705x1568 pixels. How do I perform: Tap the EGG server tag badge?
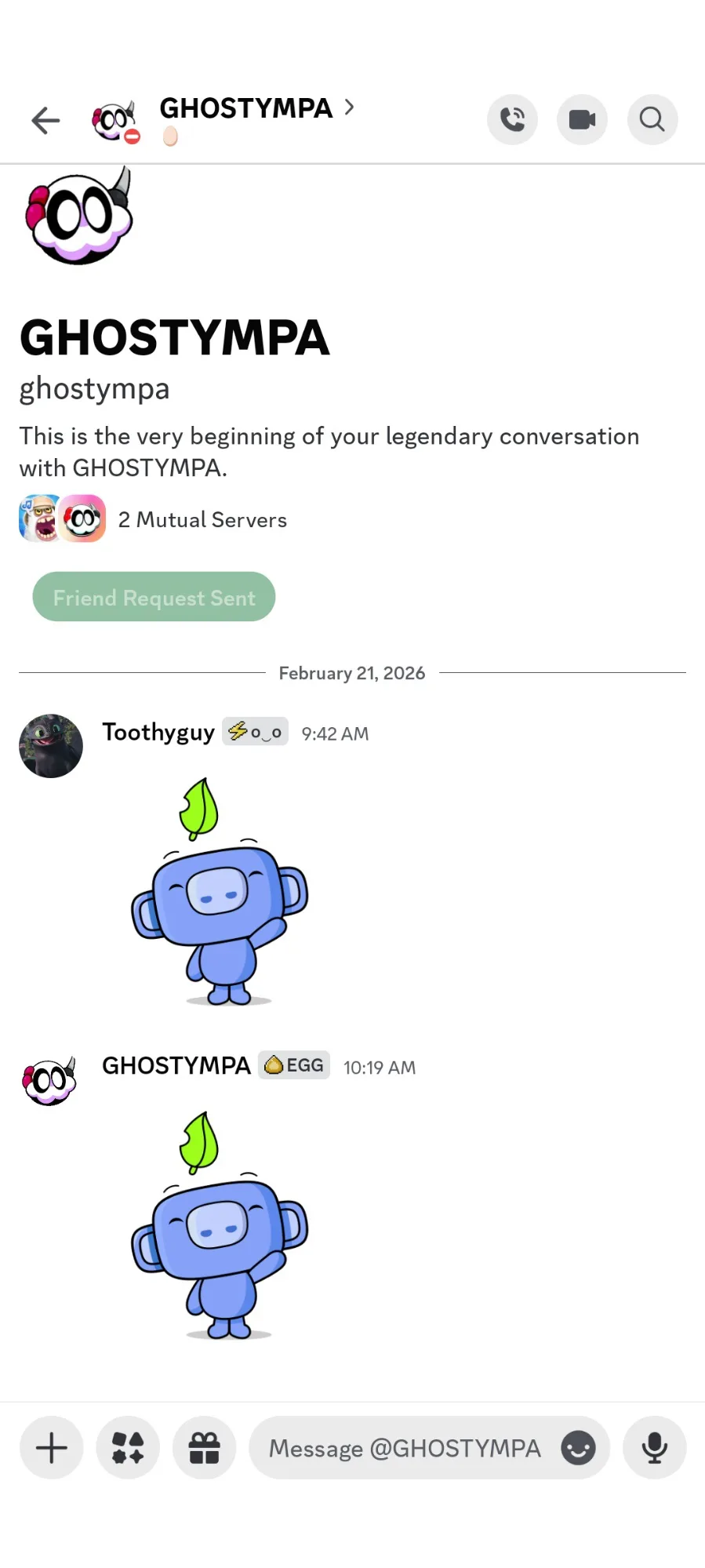[x=294, y=1065]
